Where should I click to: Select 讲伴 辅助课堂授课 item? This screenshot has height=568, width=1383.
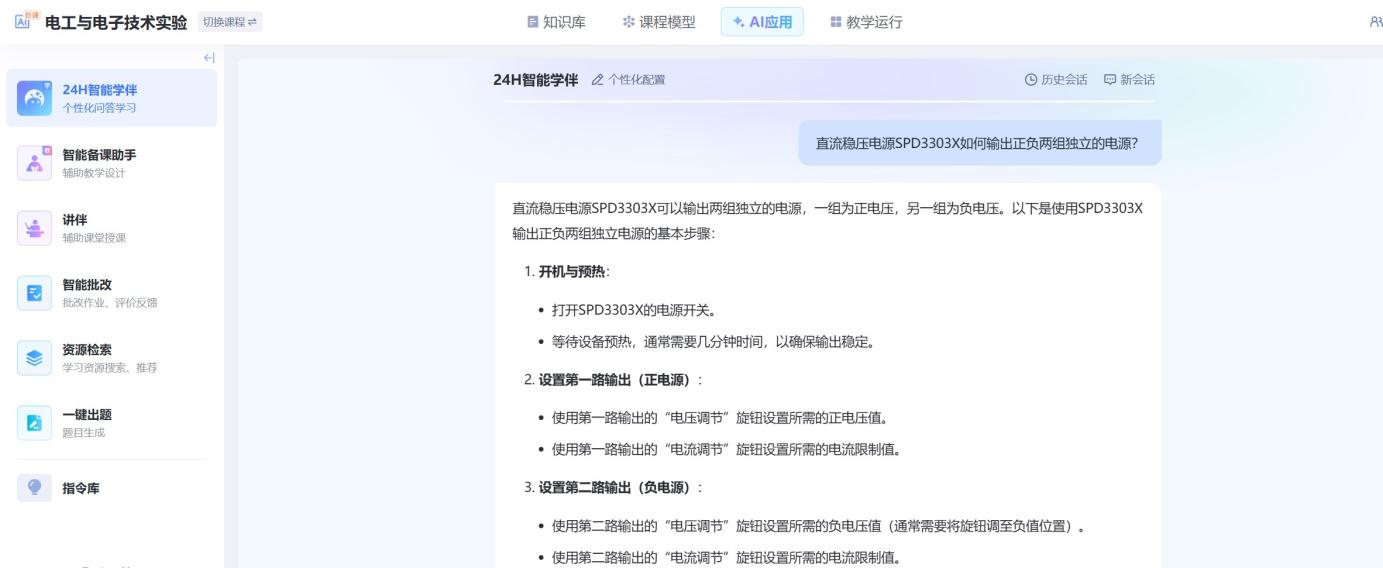pos(111,228)
